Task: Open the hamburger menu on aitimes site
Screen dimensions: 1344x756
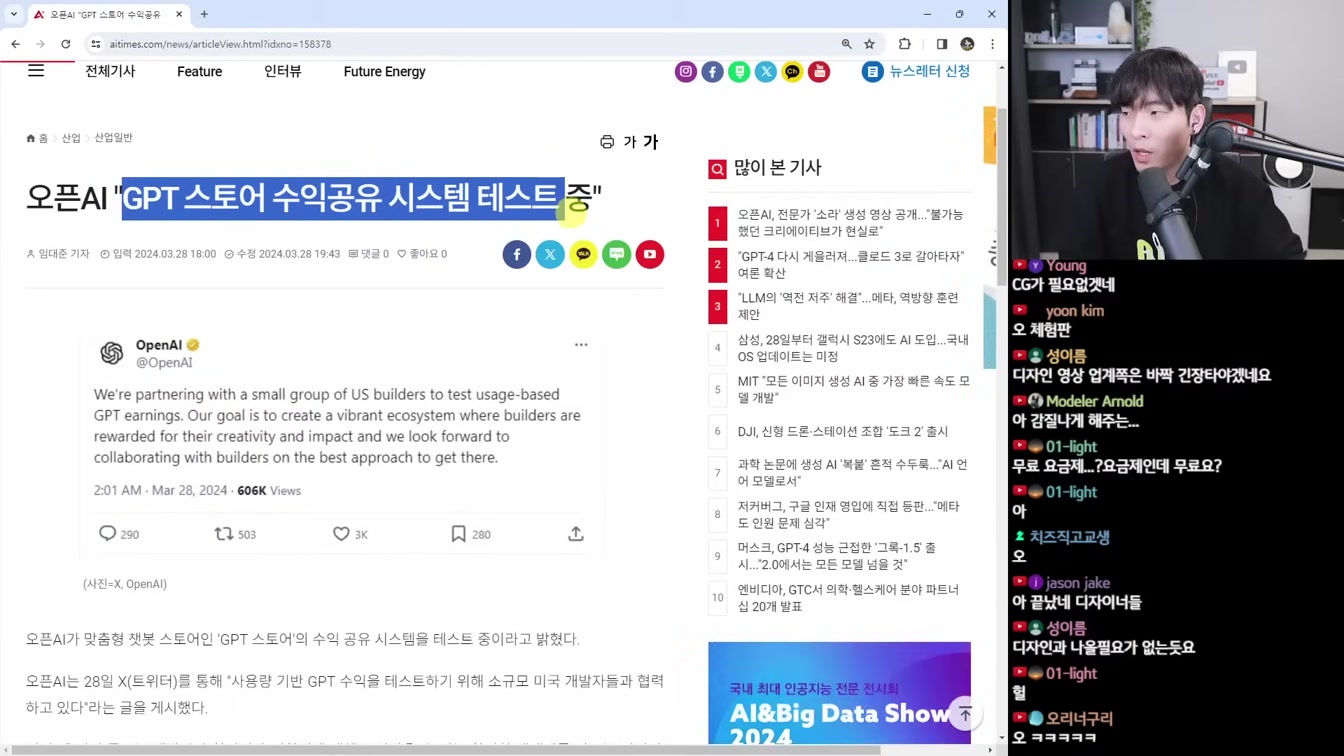Action: pos(36,71)
